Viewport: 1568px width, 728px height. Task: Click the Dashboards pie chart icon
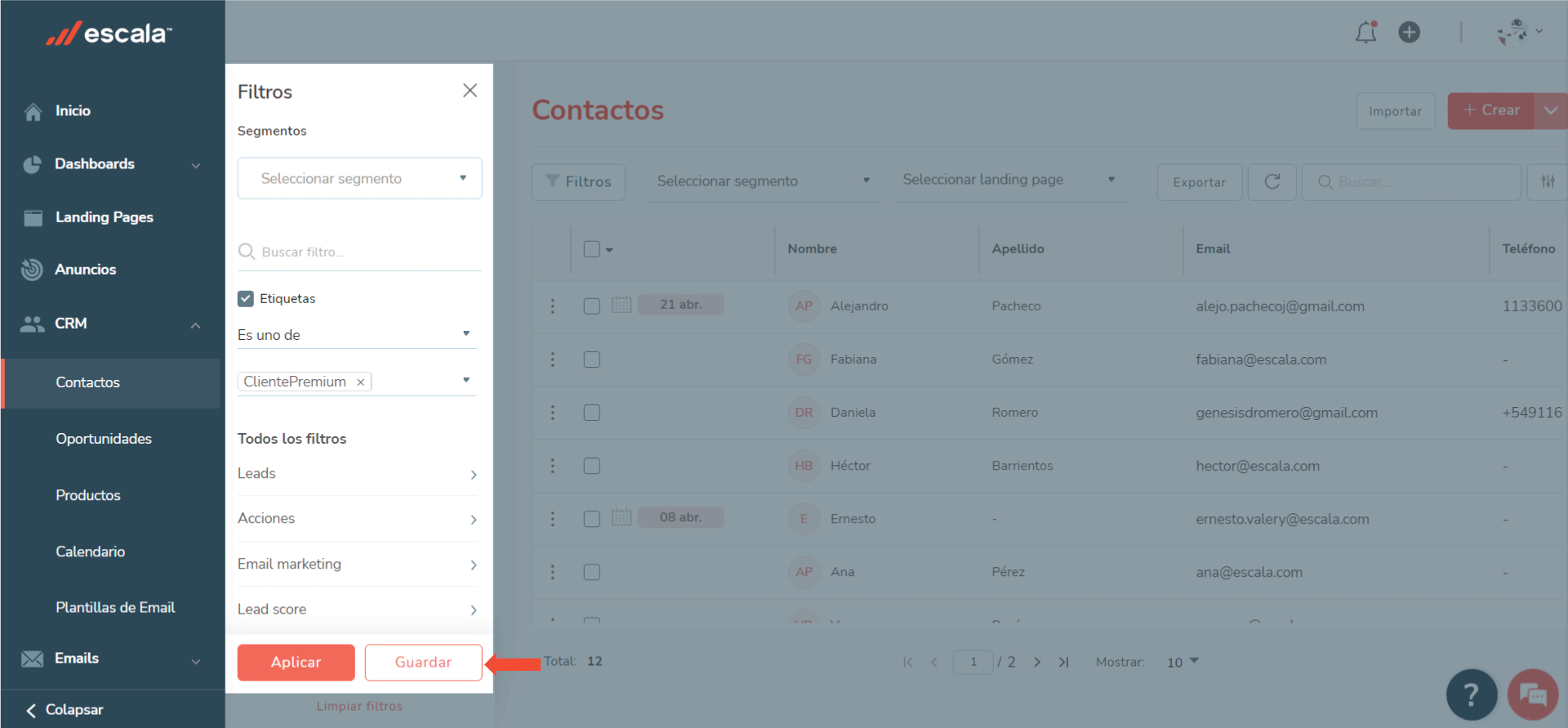(x=32, y=164)
